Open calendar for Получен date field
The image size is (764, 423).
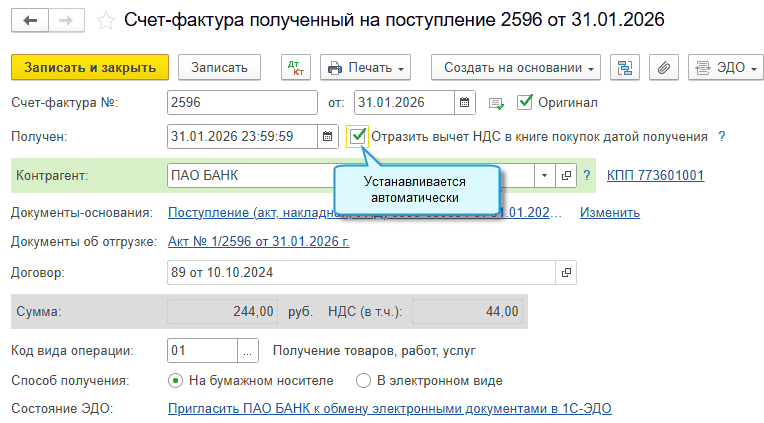point(327,136)
